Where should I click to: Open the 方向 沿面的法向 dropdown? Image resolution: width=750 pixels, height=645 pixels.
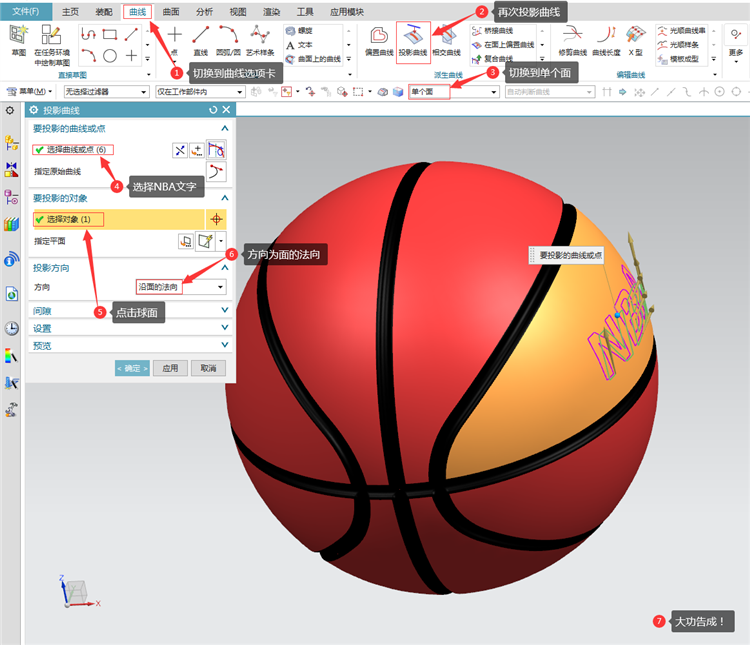tap(181, 287)
